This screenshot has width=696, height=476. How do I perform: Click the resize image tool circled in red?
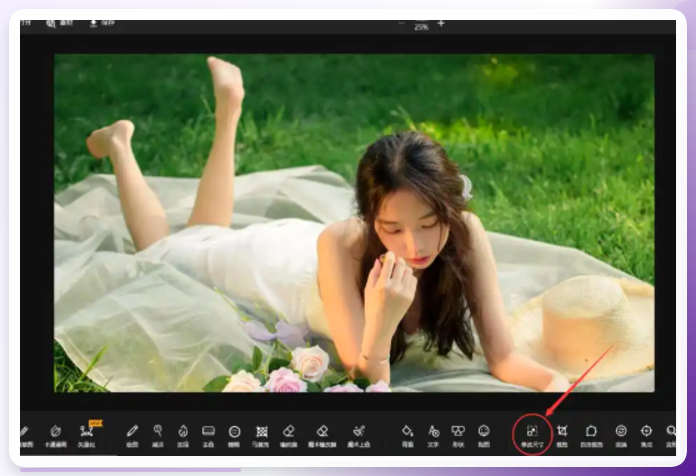click(x=532, y=436)
